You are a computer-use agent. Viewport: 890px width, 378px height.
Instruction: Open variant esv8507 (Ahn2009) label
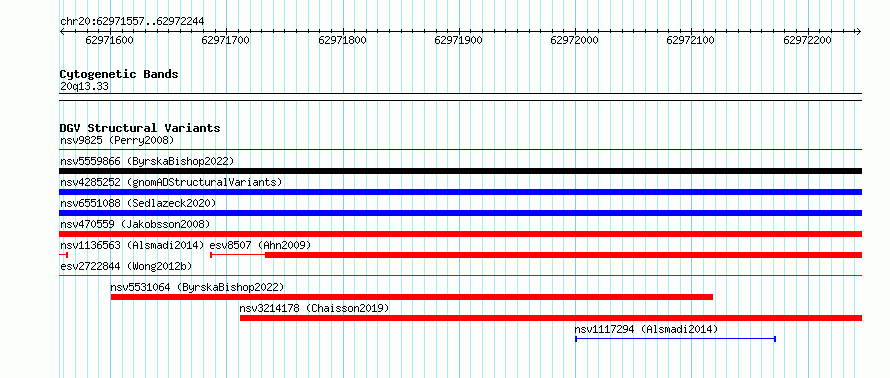[x=261, y=245]
